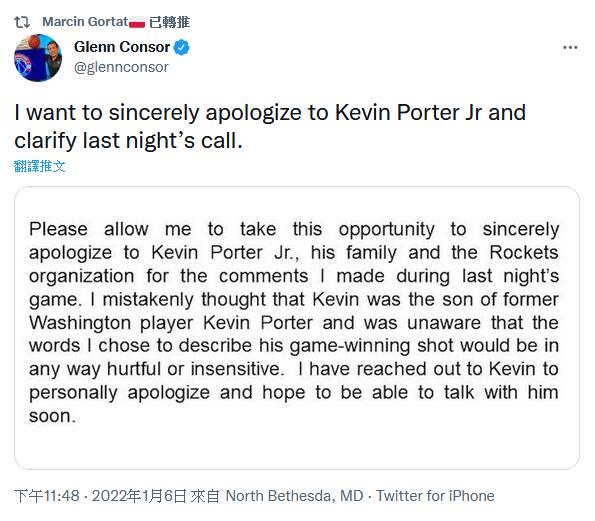The width and height of the screenshot is (595, 521).
Task: Open Marcin Gortat's profile from the retweet line
Action: point(85,22)
